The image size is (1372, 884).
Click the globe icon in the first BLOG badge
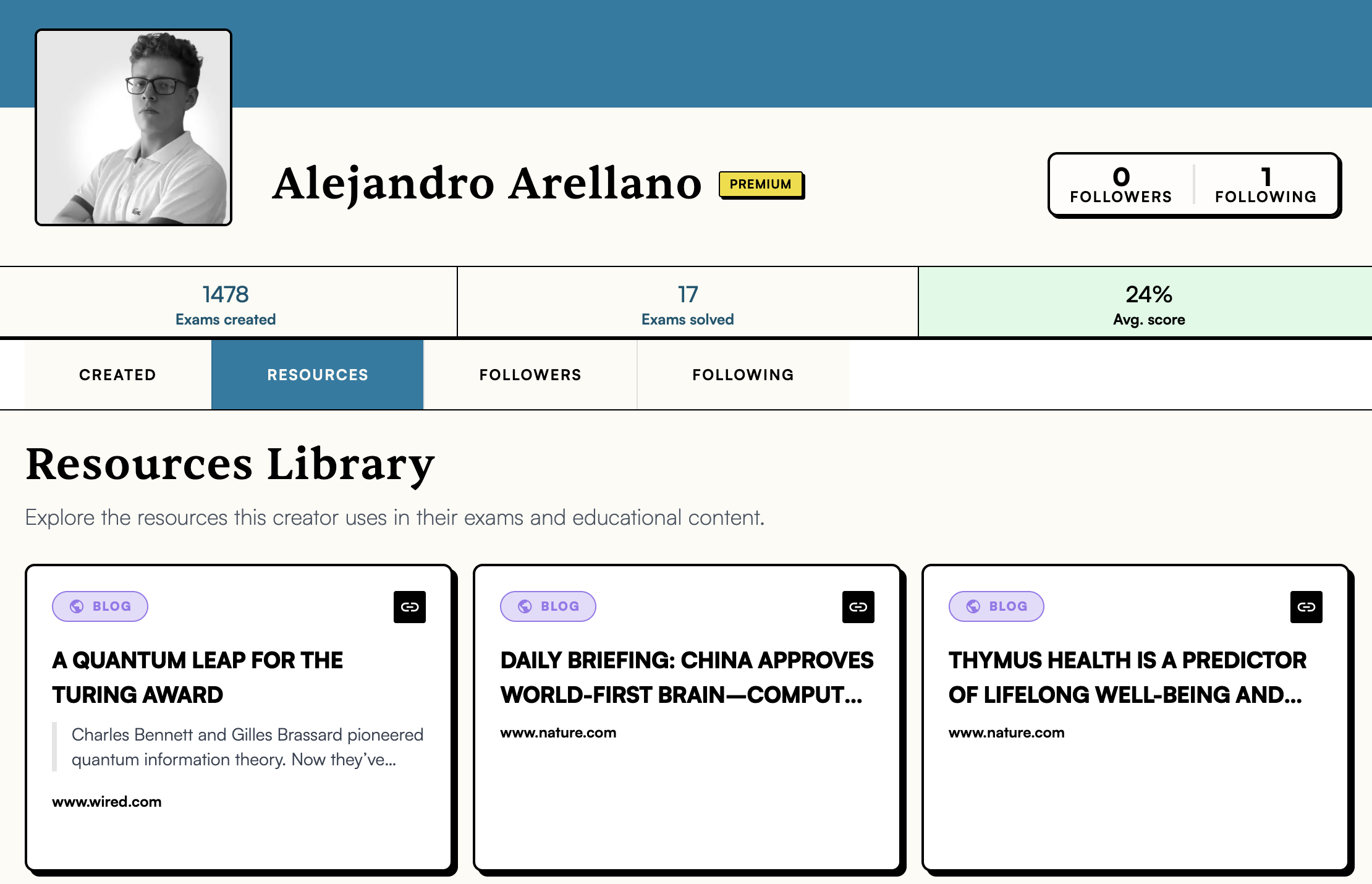(76, 606)
